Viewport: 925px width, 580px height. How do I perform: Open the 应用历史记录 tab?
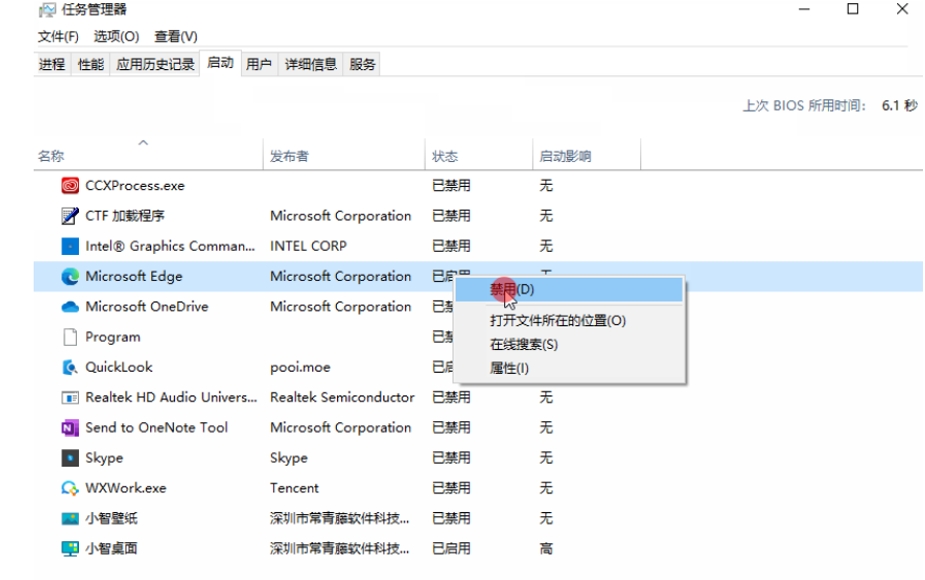[x=155, y=64]
